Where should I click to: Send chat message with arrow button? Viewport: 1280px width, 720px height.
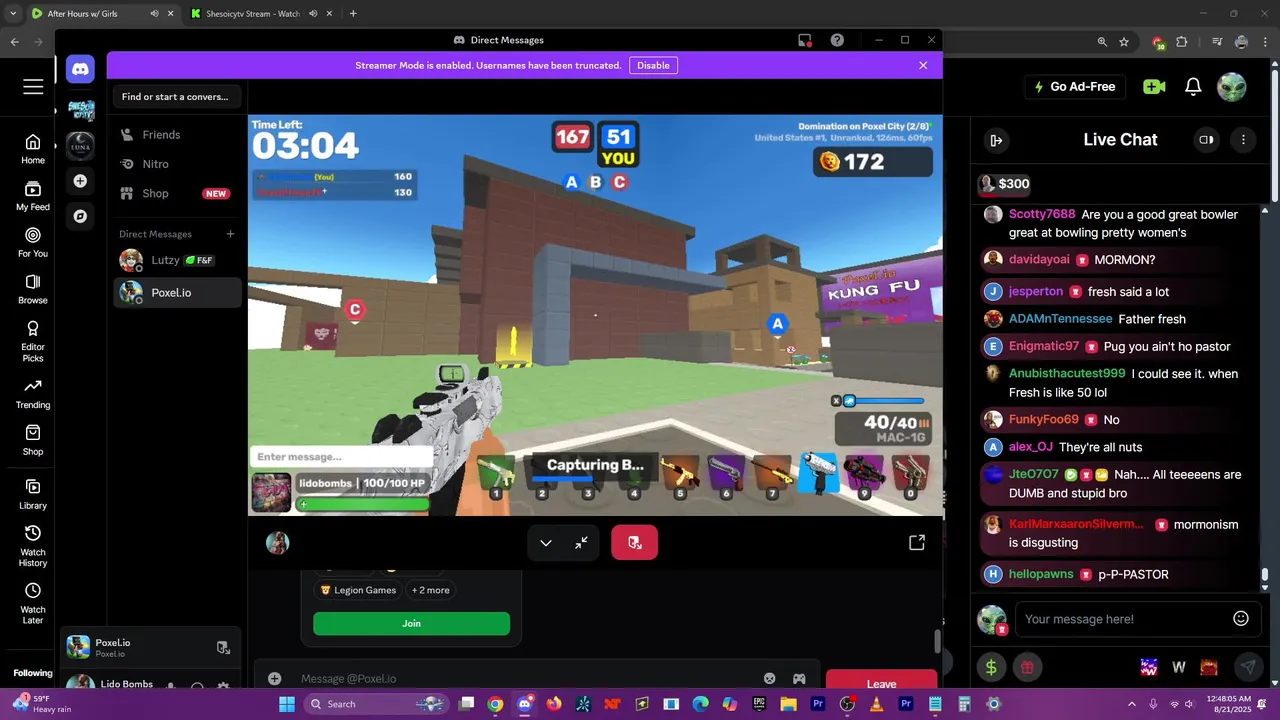[1248, 667]
